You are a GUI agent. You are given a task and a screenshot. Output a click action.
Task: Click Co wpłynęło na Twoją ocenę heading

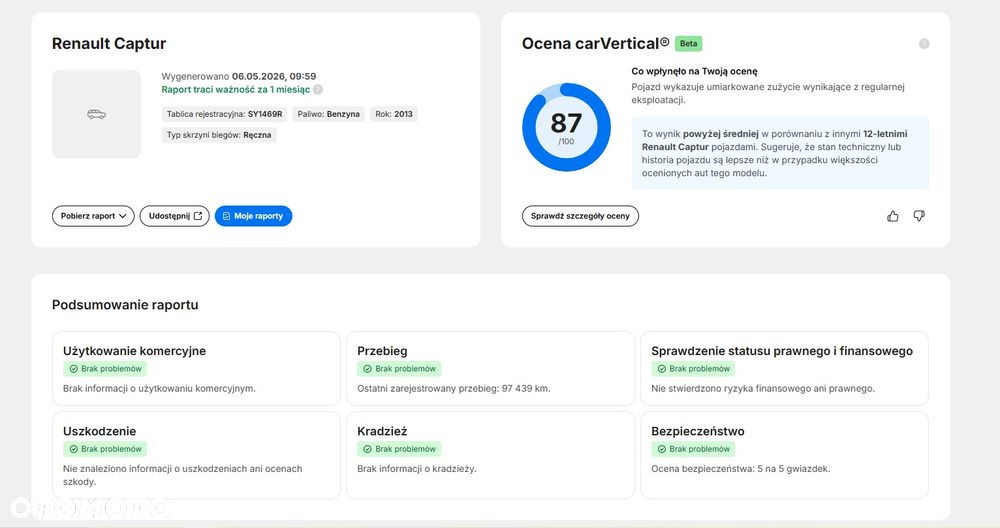[695, 71]
